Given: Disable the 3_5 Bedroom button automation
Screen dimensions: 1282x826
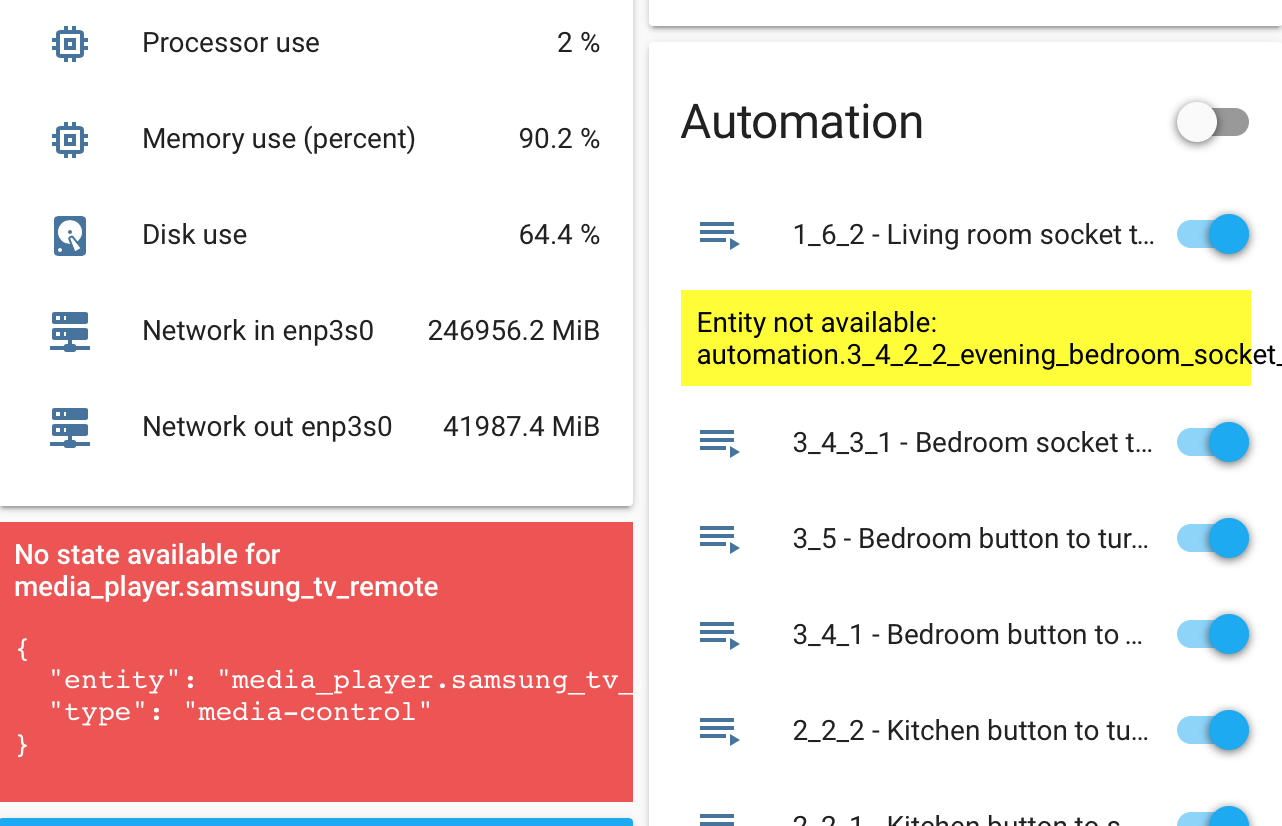Looking at the screenshot, I should click(1212, 538).
